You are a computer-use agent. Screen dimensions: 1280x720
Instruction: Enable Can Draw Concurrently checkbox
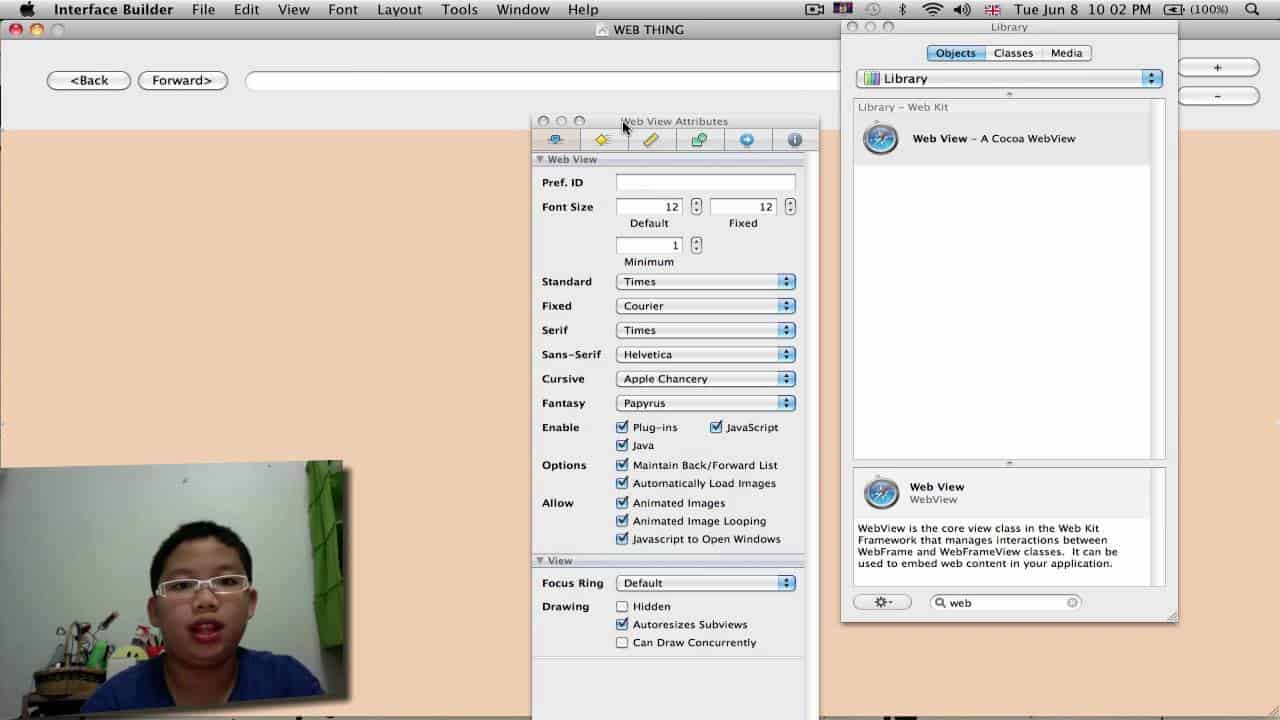point(622,643)
